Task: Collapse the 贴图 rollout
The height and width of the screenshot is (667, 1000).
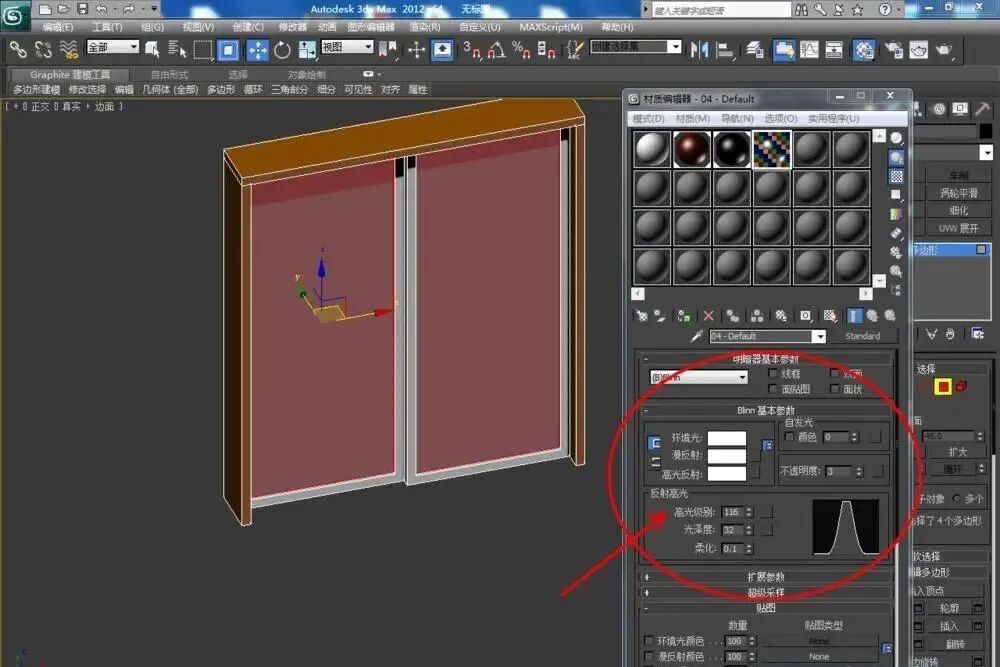Action: pos(765,608)
